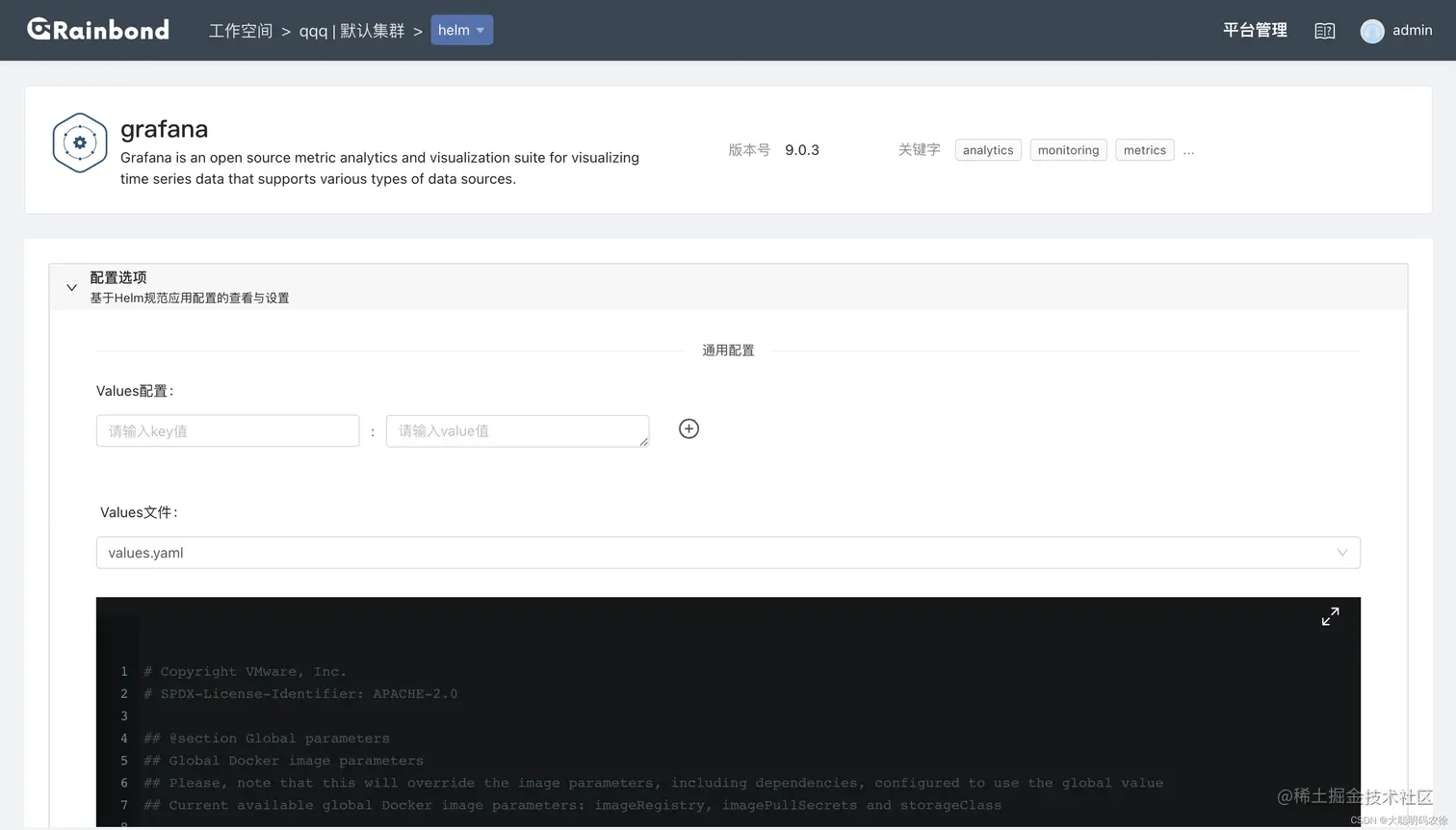Image resolution: width=1456 pixels, height=830 pixels.
Task: Click the line starting '## Please, note'
Action: click(x=653, y=783)
